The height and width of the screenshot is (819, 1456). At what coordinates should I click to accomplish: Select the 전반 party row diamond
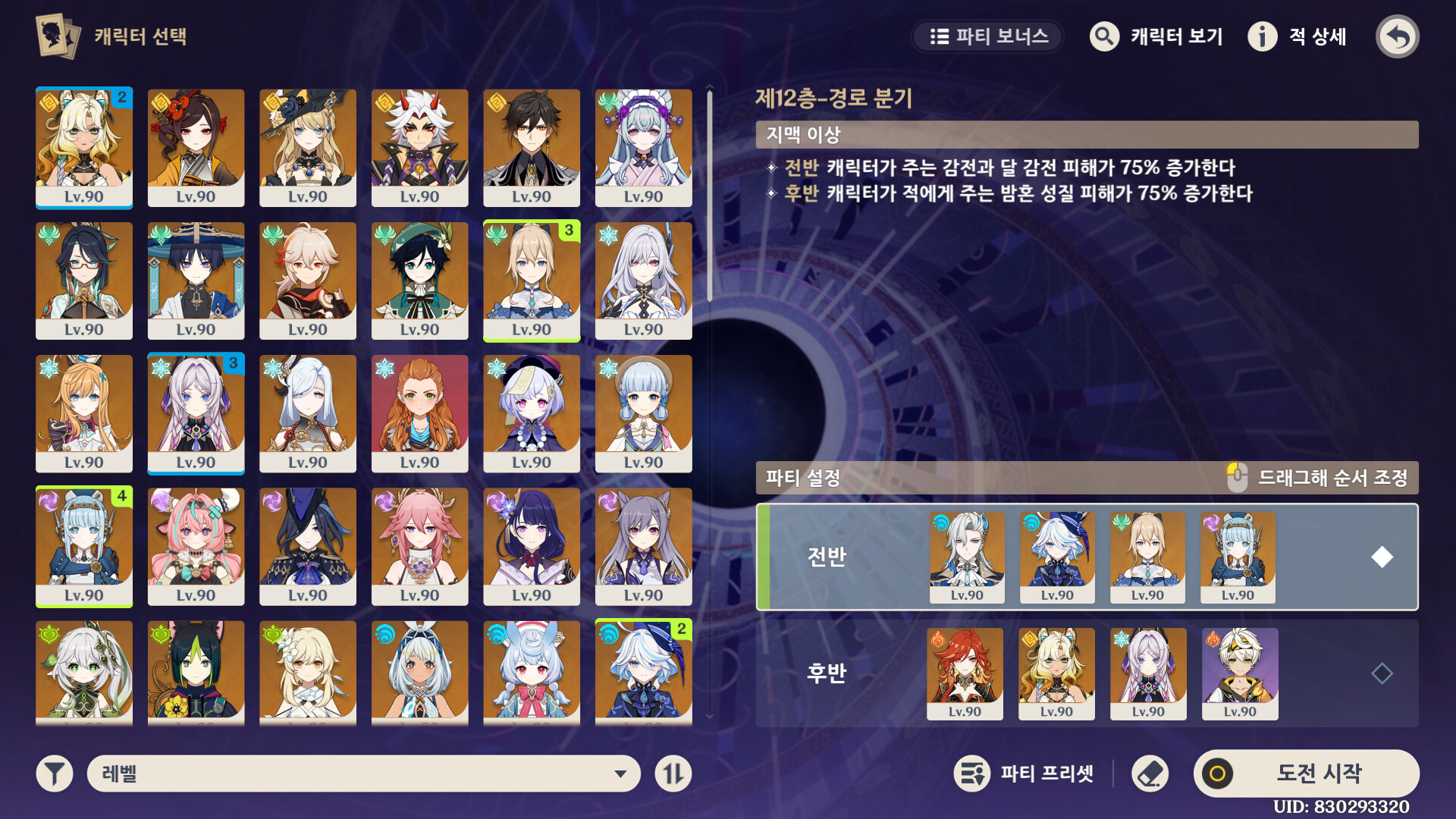click(1382, 557)
